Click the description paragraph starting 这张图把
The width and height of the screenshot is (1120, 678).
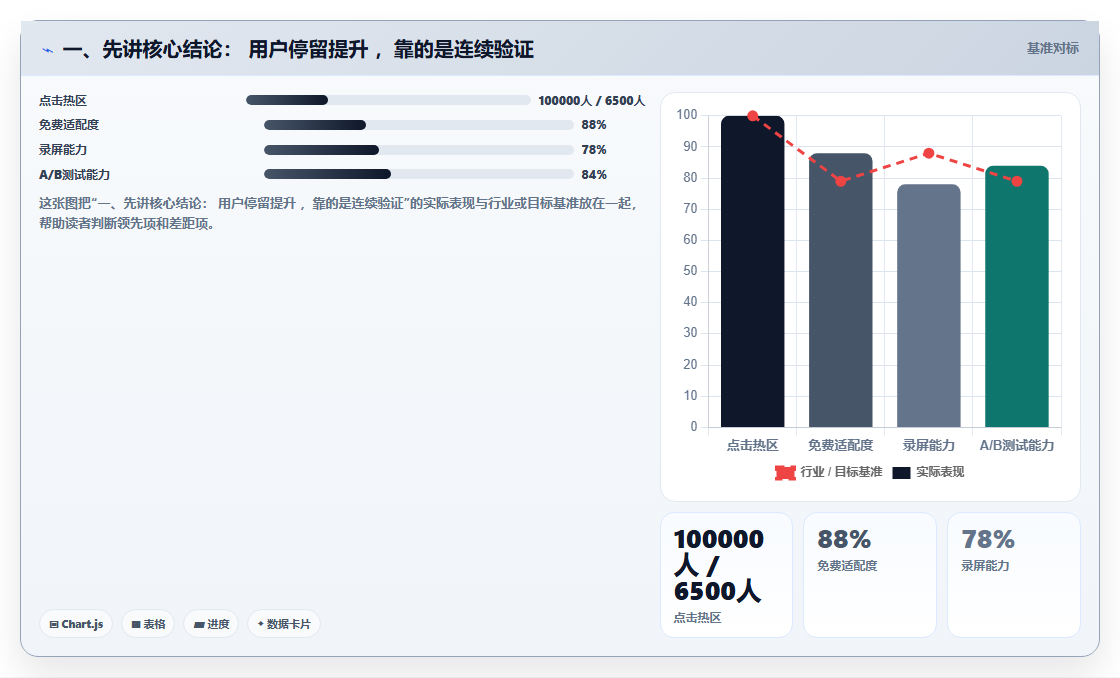click(x=337, y=214)
